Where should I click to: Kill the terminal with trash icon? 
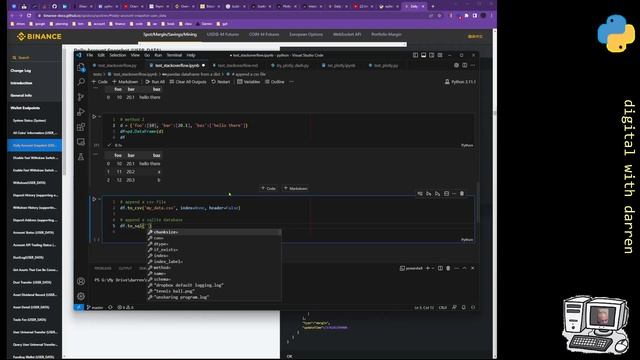click(448, 268)
